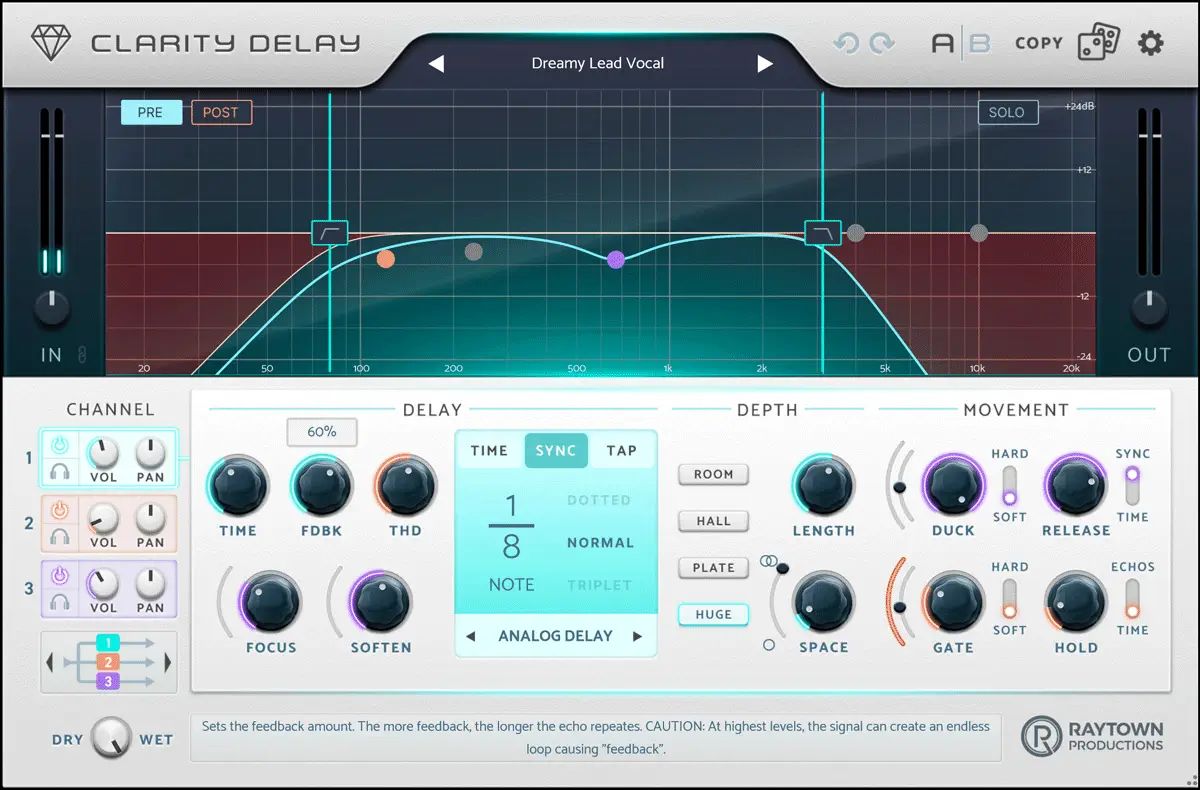Select the TIME delay tab
Screen dimensions: 1200x790
[x=489, y=451]
